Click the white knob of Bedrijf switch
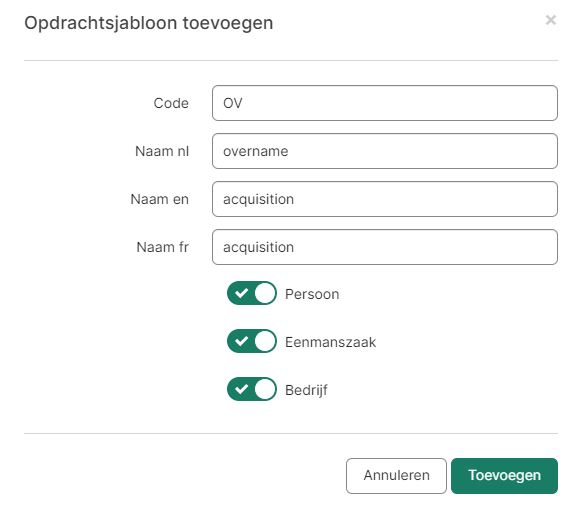This screenshot has width=581, height=505. 265,389
